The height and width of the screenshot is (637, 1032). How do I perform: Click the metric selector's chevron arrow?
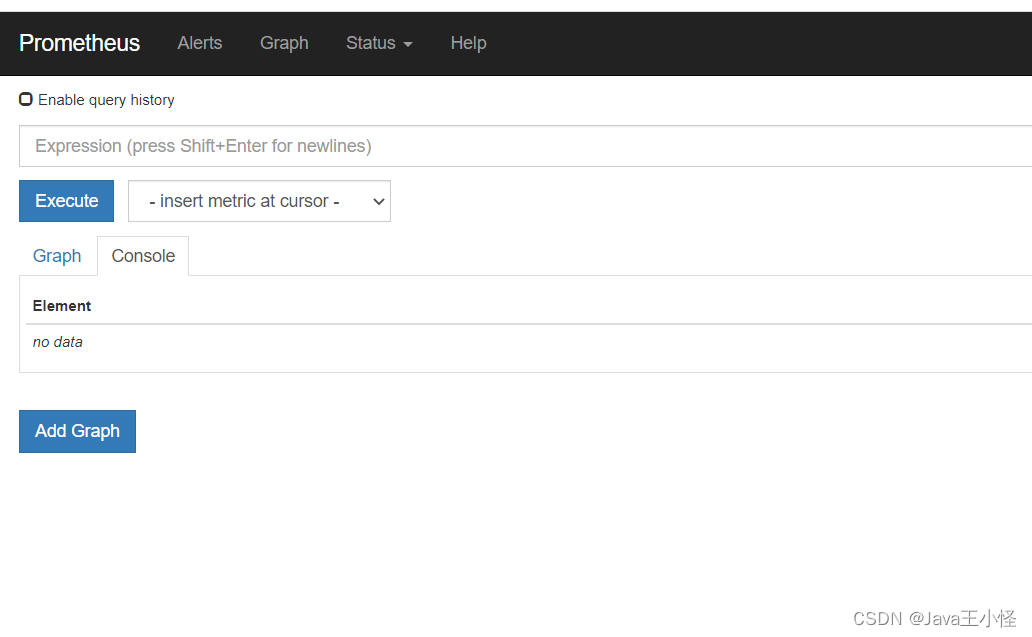click(x=378, y=200)
